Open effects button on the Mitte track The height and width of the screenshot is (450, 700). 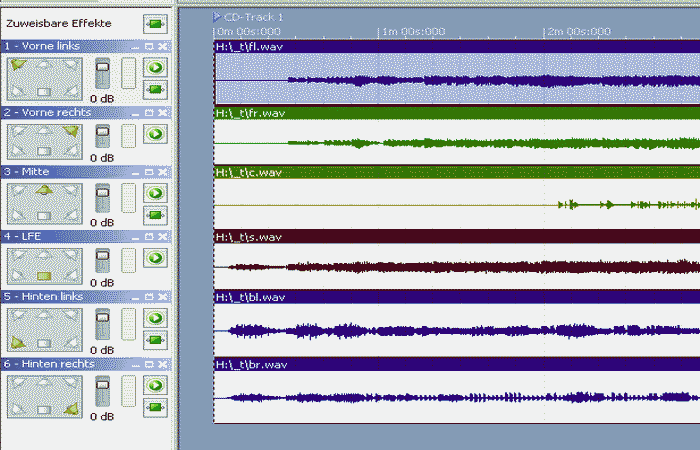tap(155, 214)
